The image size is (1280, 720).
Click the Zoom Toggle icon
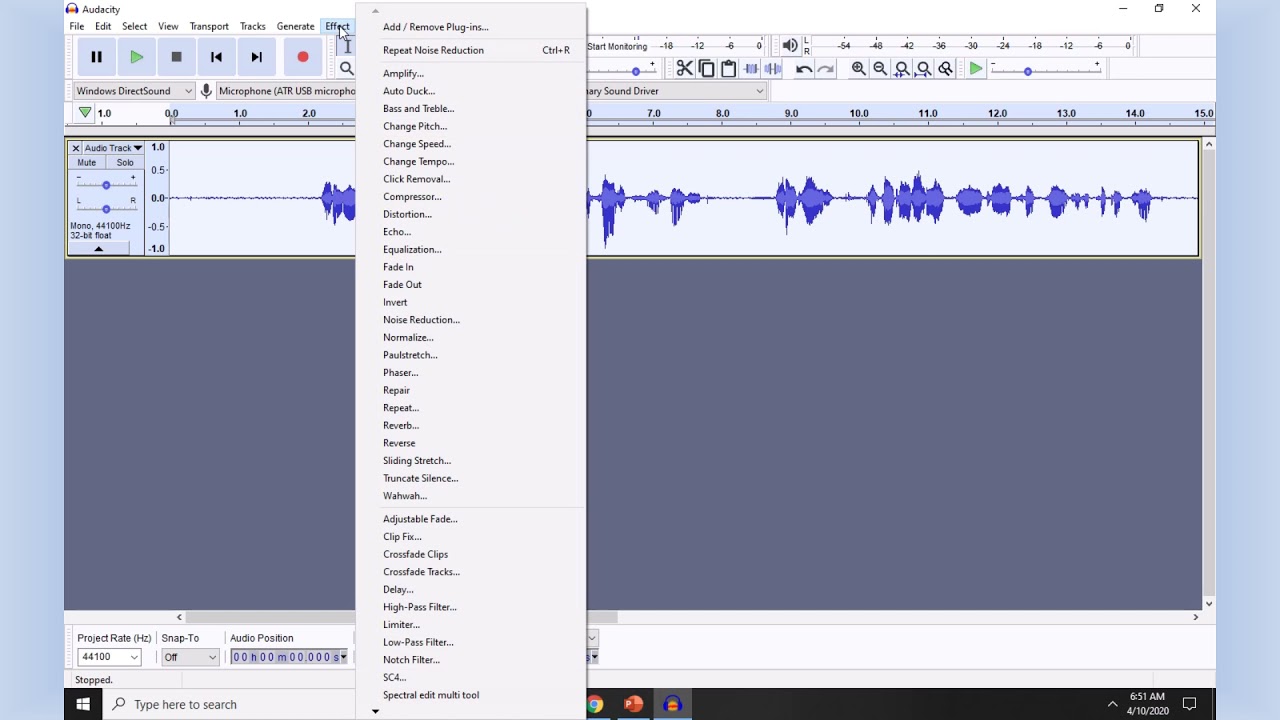click(x=946, y=69)
